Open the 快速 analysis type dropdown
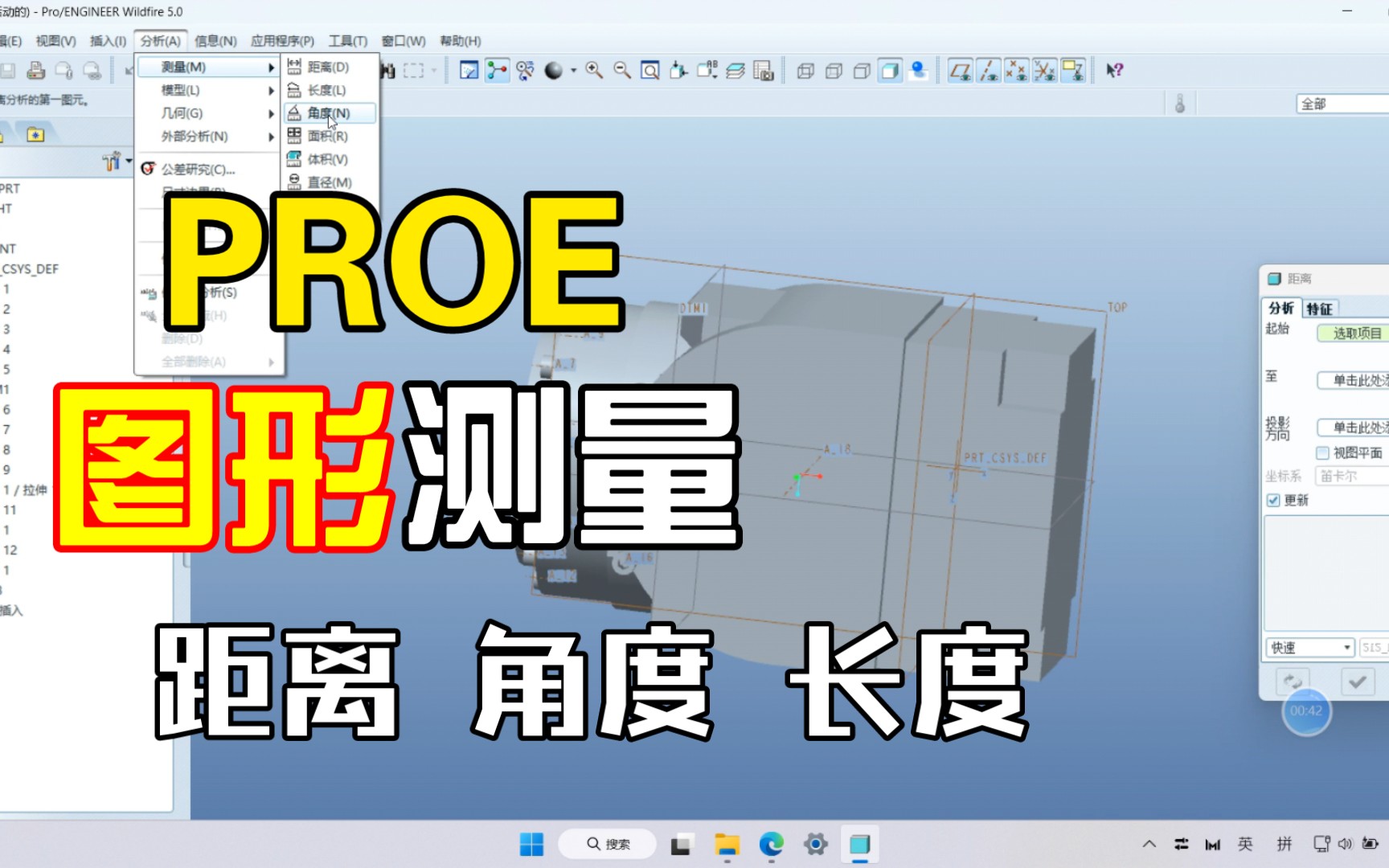The height and width of the screenshot is (868, 1389). pos(1310,648)
